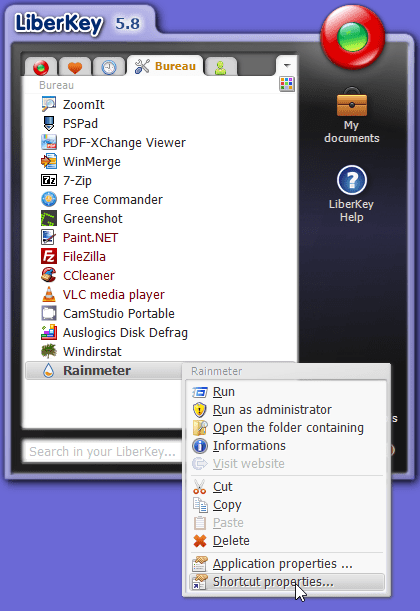
Task: Click the Paint.NET icon
Action: click(49, 237)
